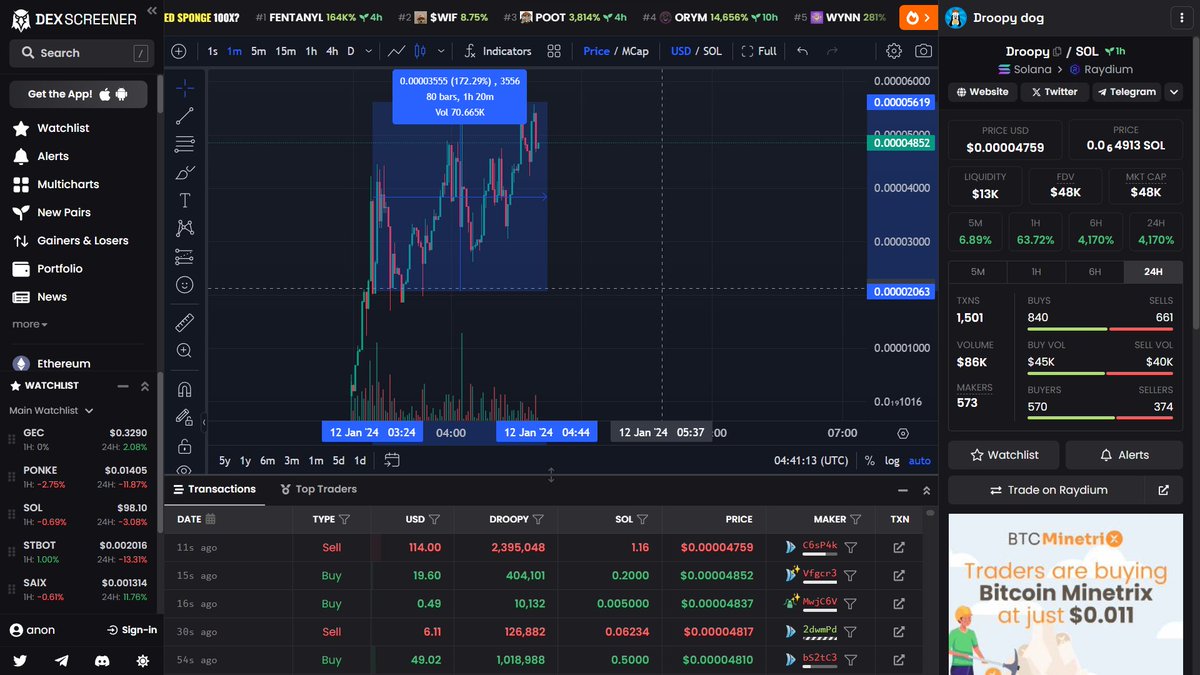Open the sidebar theme settings gear
Screen dimensions: 1200x675
click(x=143, y=661)
